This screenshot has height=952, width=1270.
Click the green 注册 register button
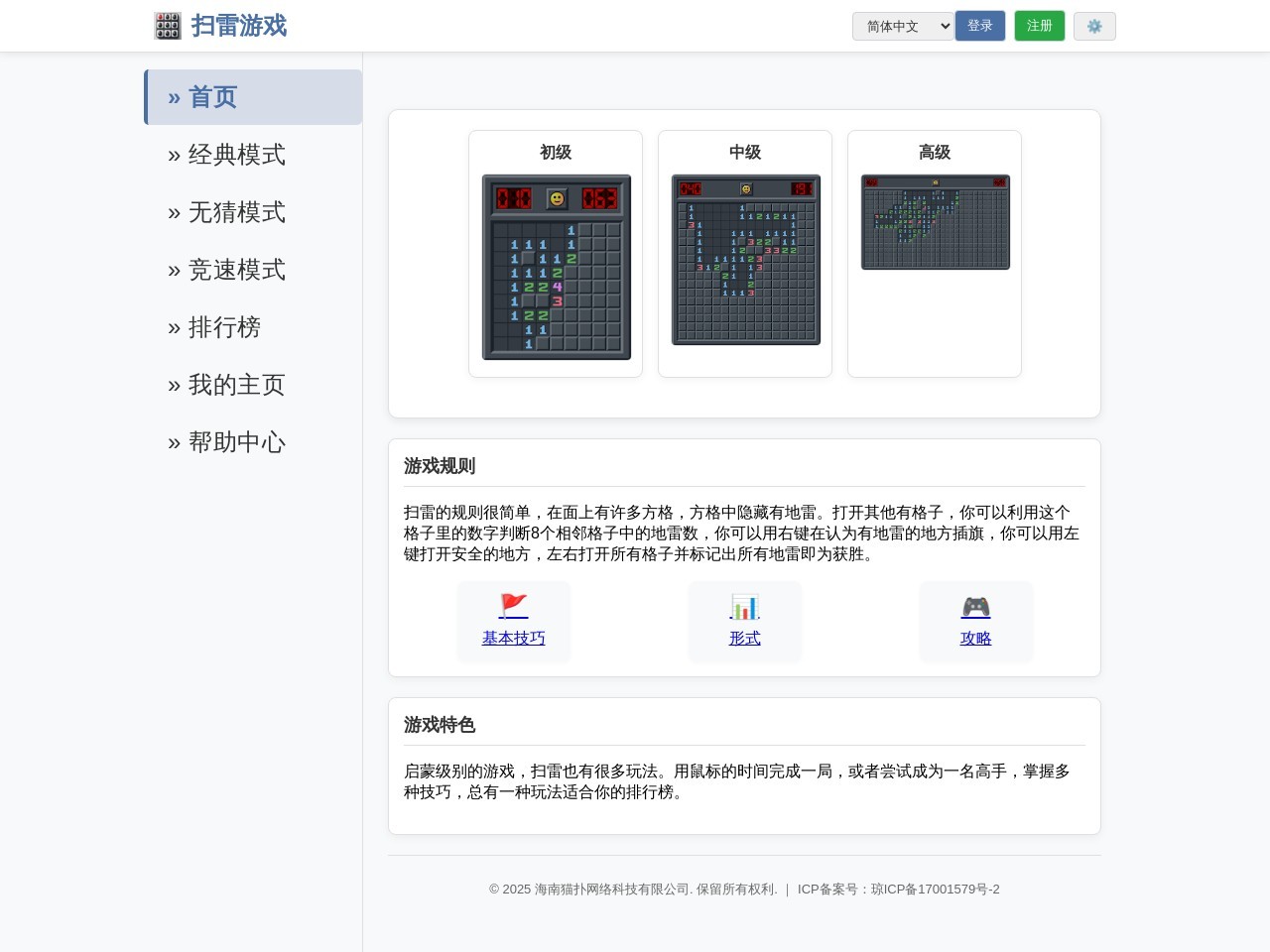(1039, 26)
